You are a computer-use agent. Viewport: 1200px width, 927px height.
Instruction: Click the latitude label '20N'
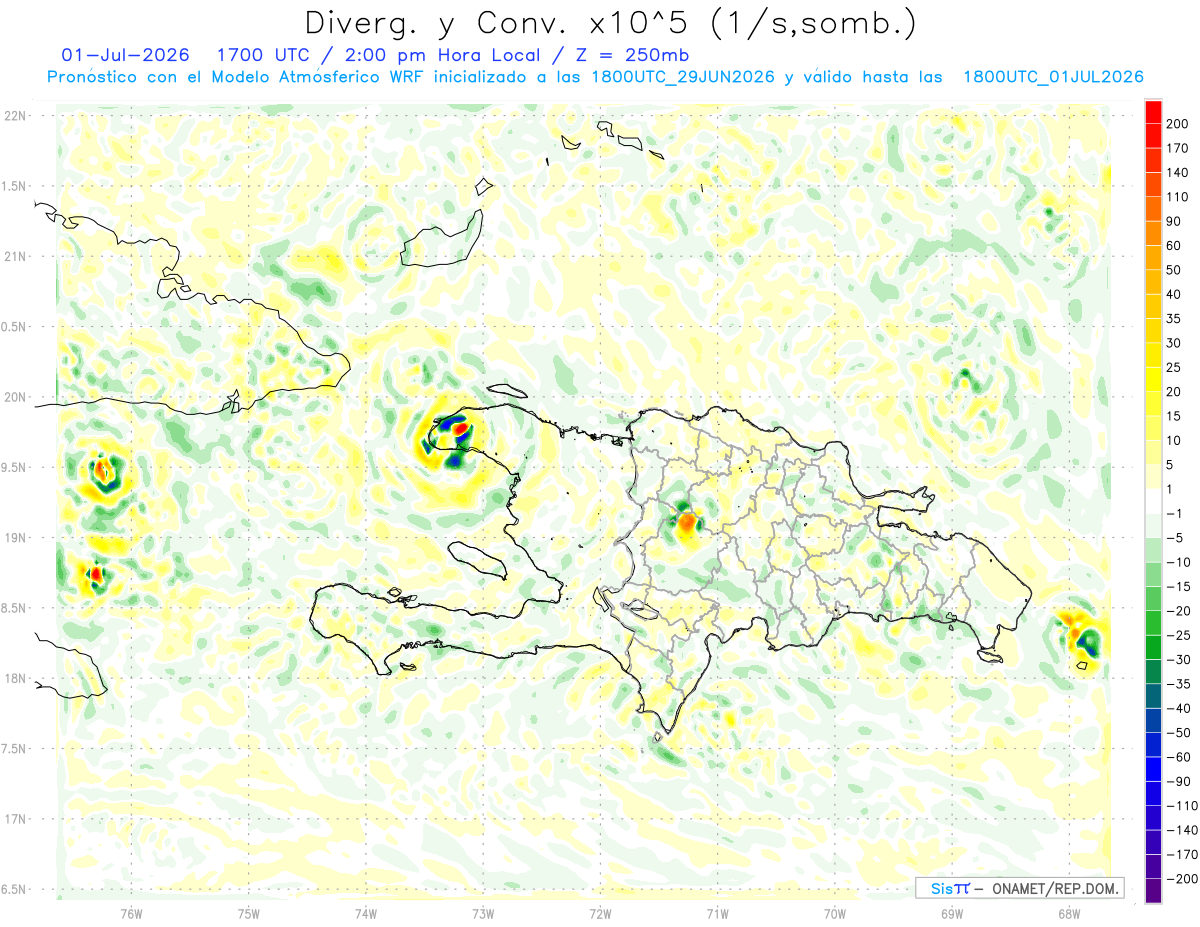tap(14, 397)
